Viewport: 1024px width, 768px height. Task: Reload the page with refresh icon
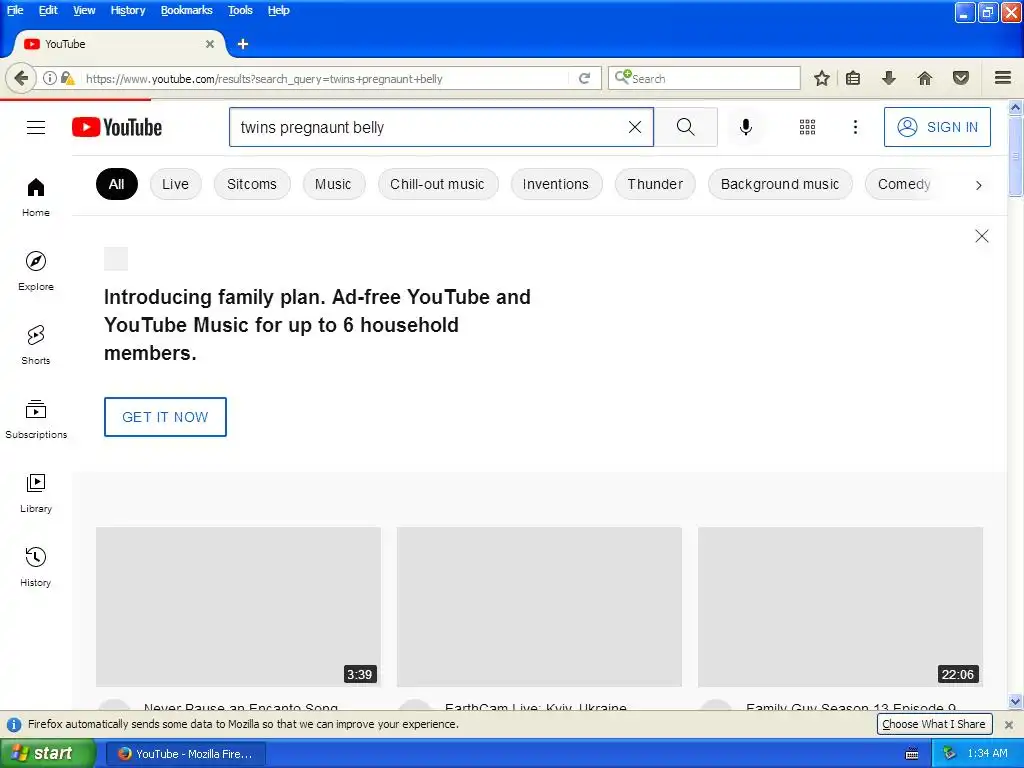[x=584, y=78]
